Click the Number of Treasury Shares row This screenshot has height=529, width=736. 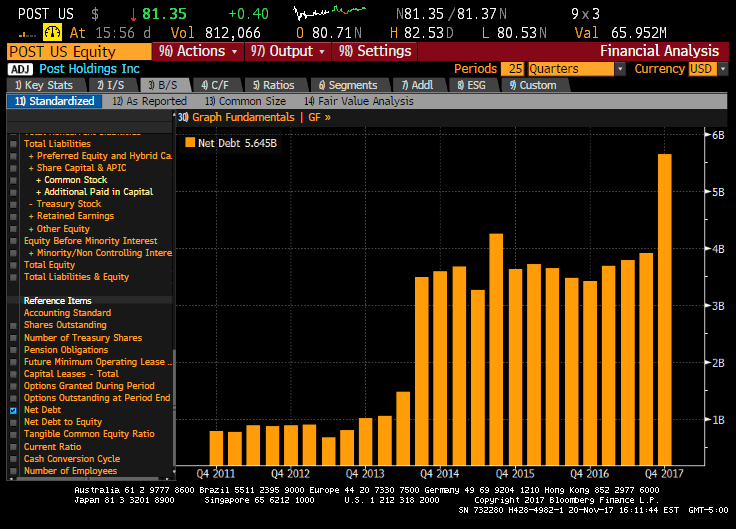pos(83,338)
